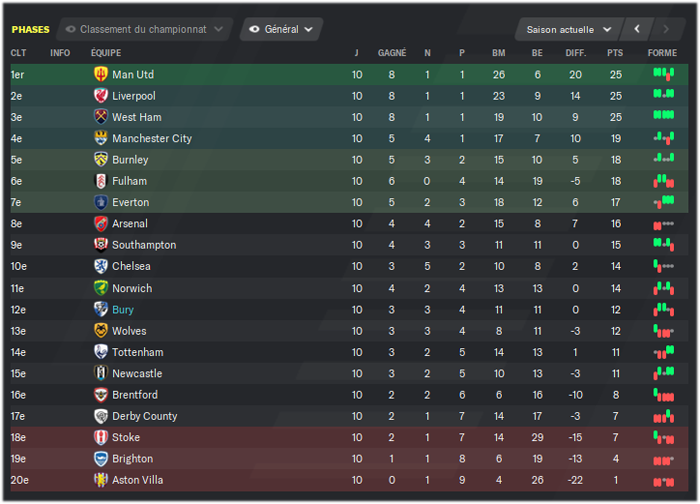Select the PHASES tab
Viewport: 700px width, 504px height.
pos(30,29)
